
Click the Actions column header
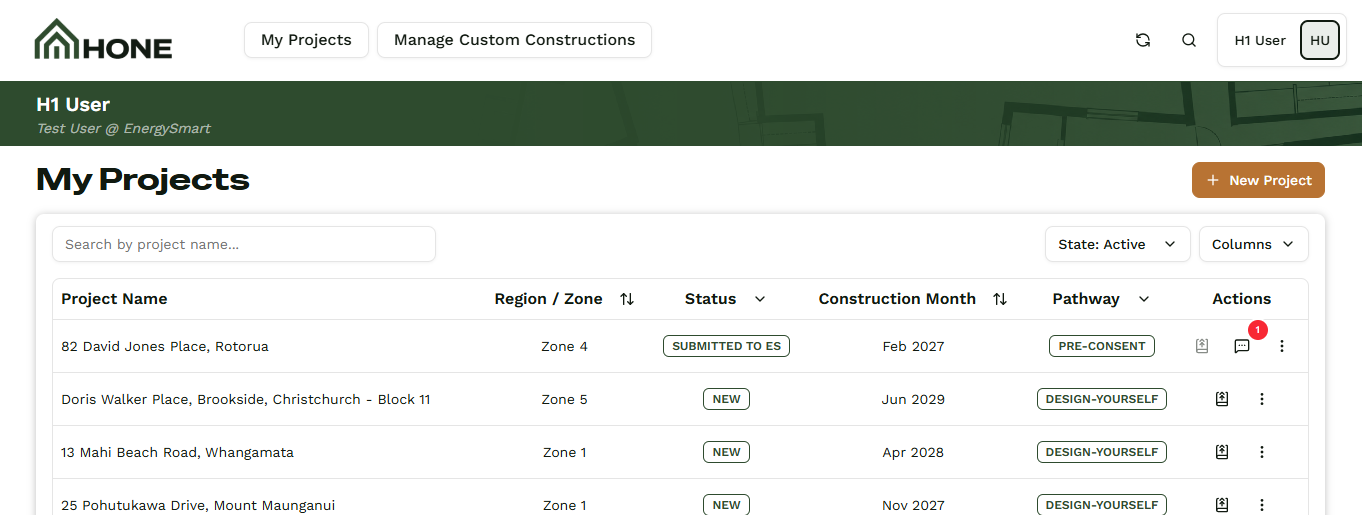1242,299
